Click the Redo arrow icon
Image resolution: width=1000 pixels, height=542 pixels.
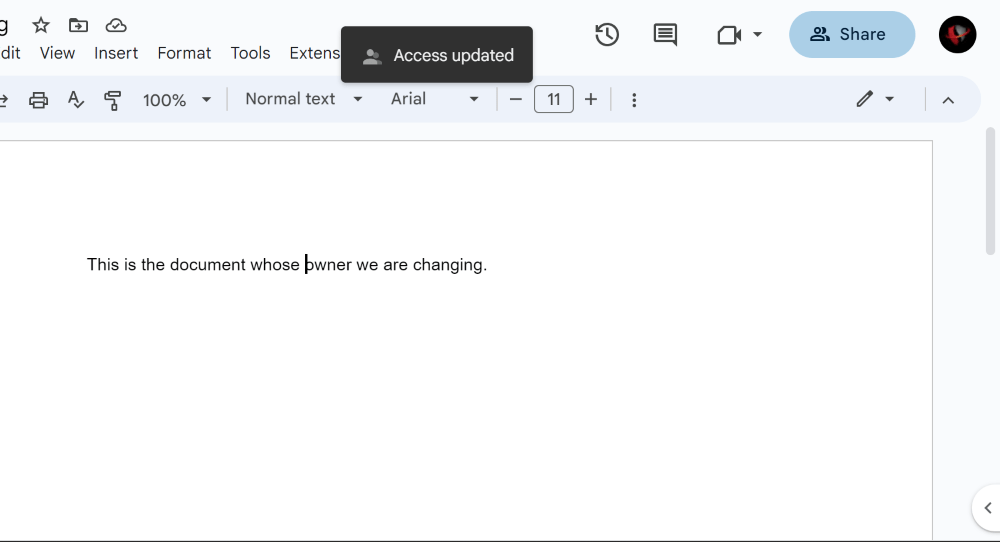coord(3,100)
